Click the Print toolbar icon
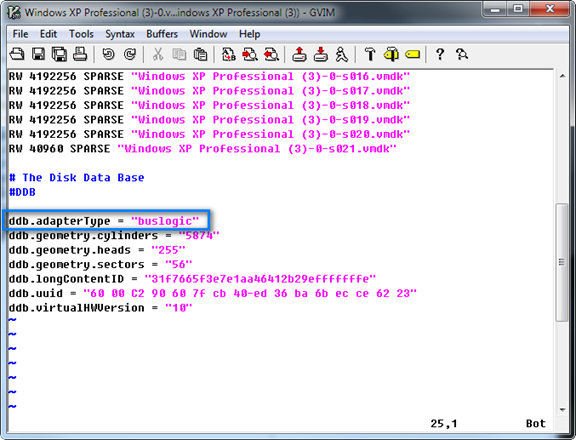This screenshot has width=576, height=440. (x=80, y=54)
